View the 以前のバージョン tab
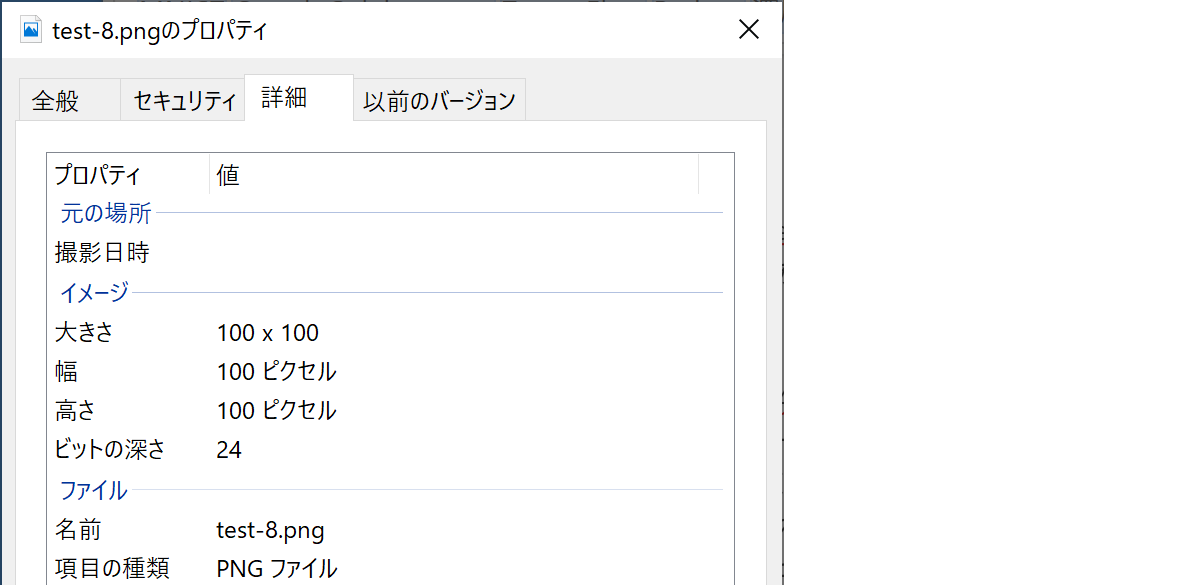This screenshot has height=585, width=1200. click(439, 99)
